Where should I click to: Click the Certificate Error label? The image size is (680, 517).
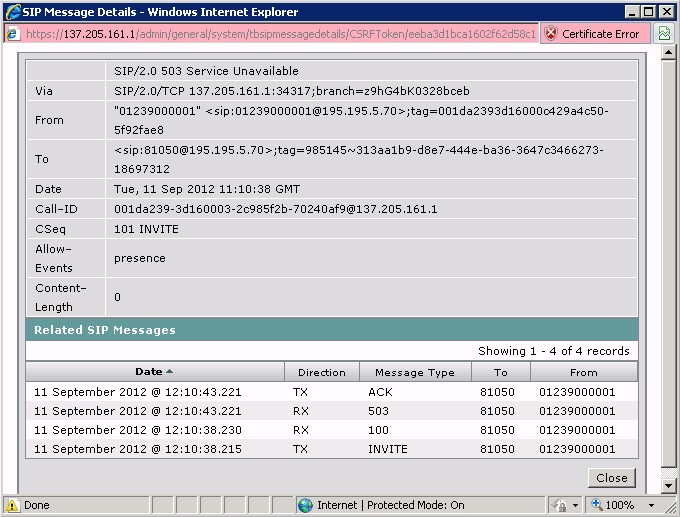click(x=600, y=34)
